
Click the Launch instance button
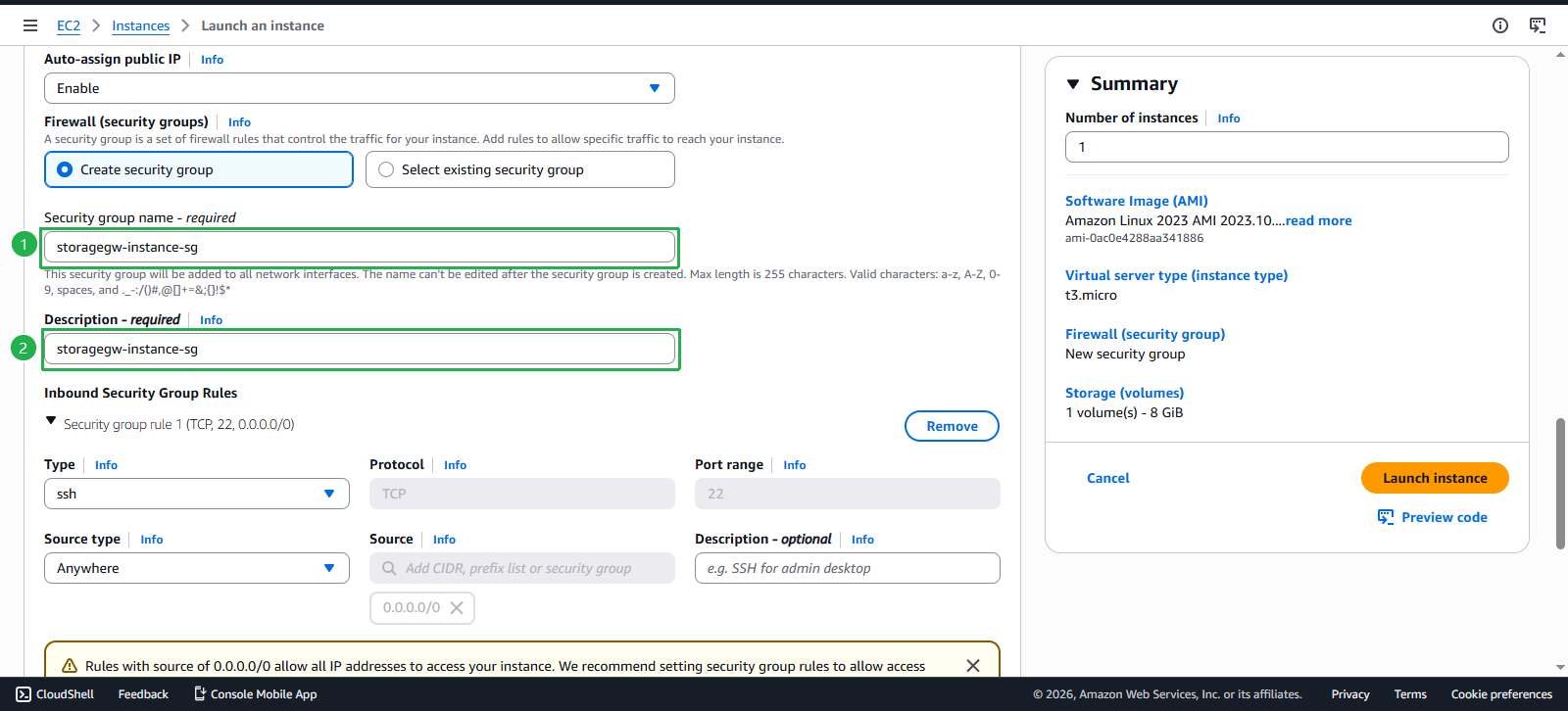click(x=1435, y=478)
